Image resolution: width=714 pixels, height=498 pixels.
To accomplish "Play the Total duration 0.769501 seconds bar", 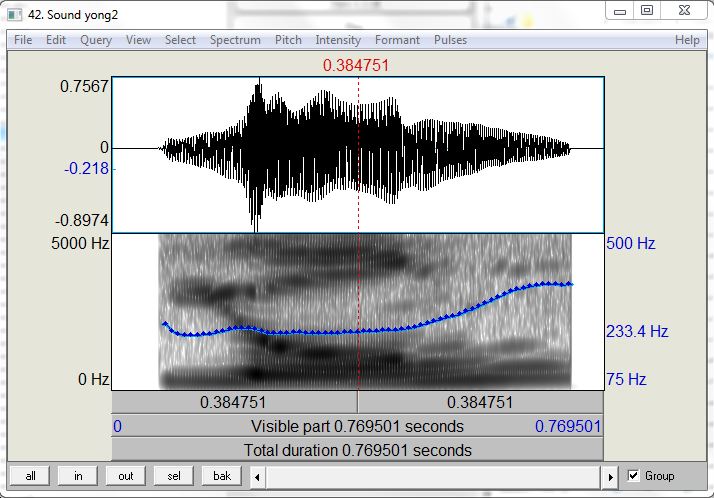I will pyautogui.click(x=357, y=450).
